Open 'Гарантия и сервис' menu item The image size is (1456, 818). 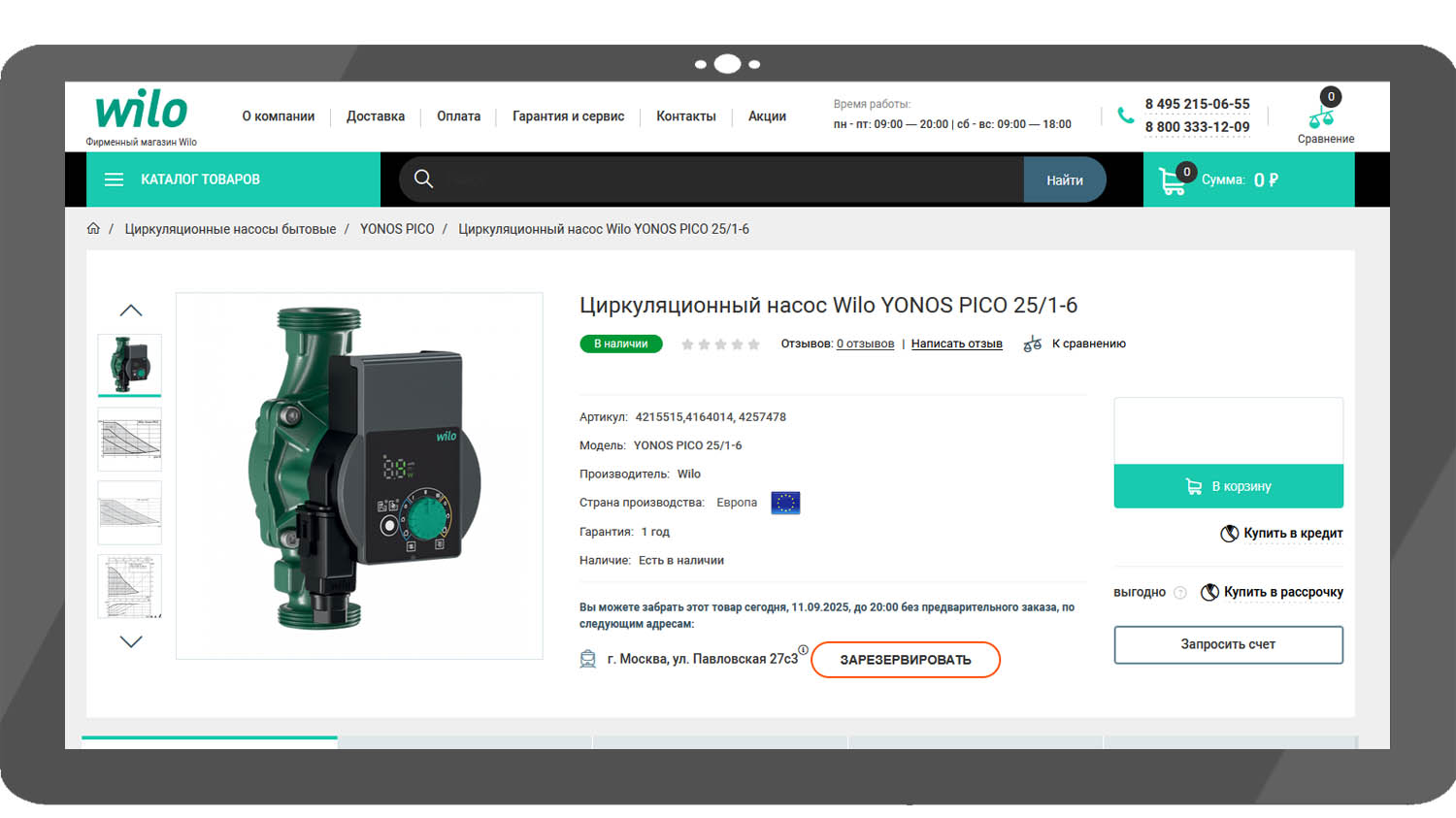coord(568,116)
